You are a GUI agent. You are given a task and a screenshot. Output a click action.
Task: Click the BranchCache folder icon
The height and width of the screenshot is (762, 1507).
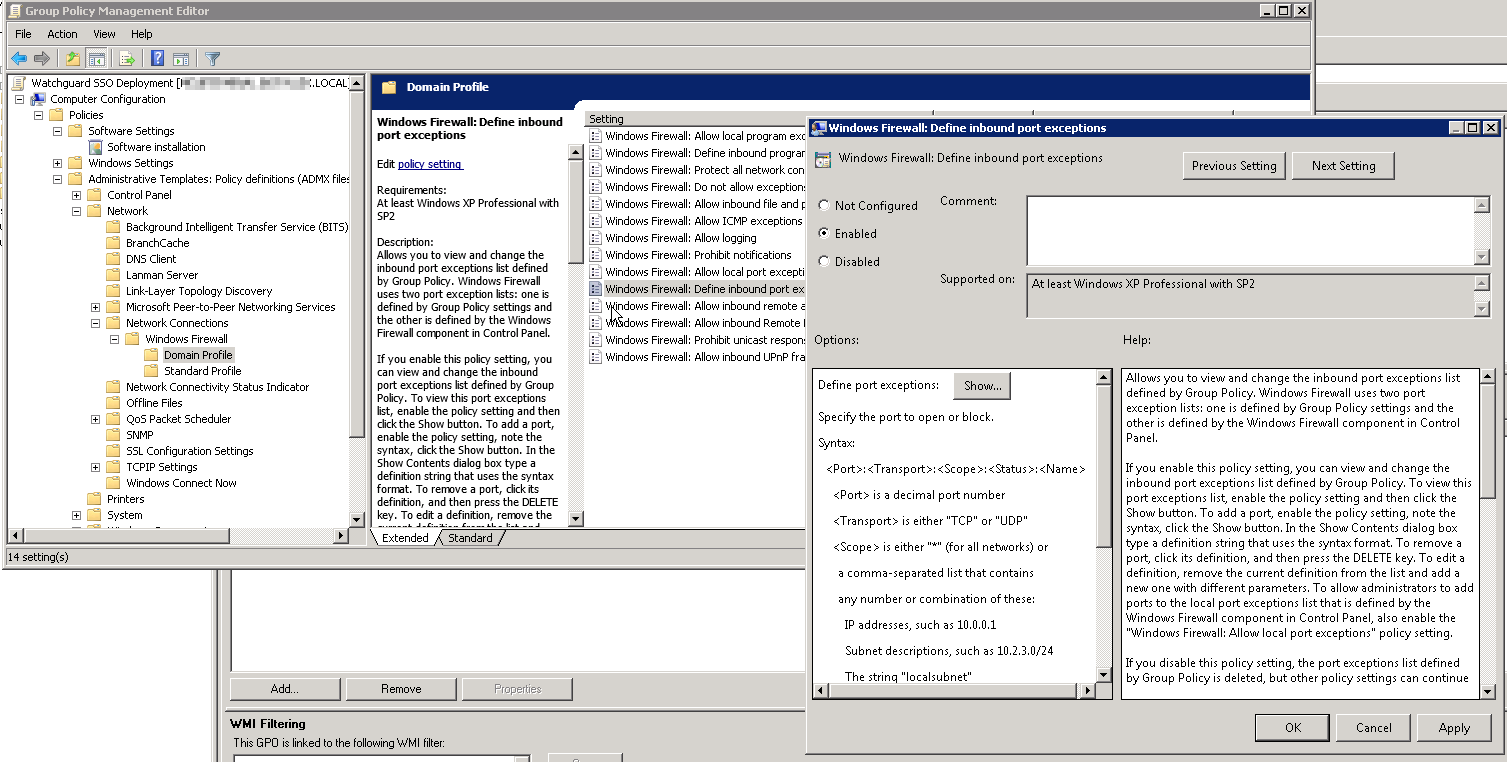coord(113,243)
